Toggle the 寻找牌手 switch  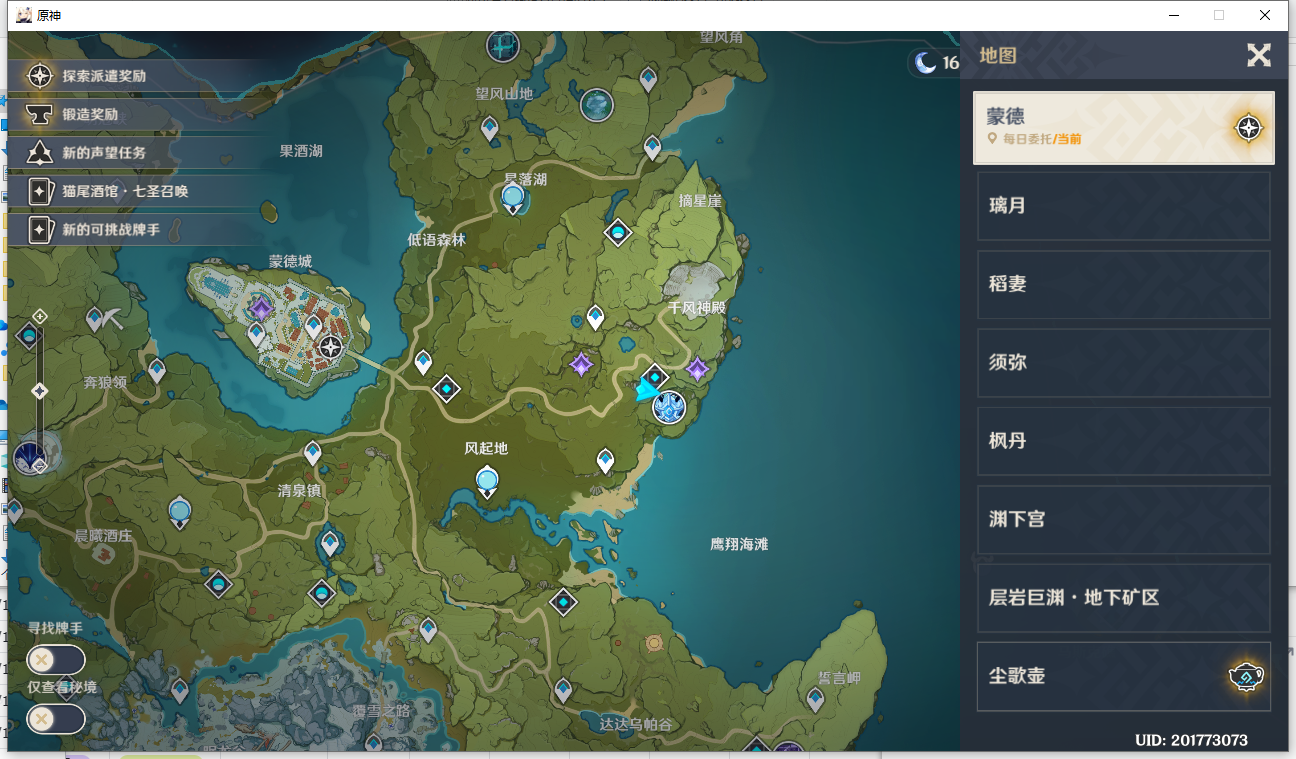click(56, 660)
